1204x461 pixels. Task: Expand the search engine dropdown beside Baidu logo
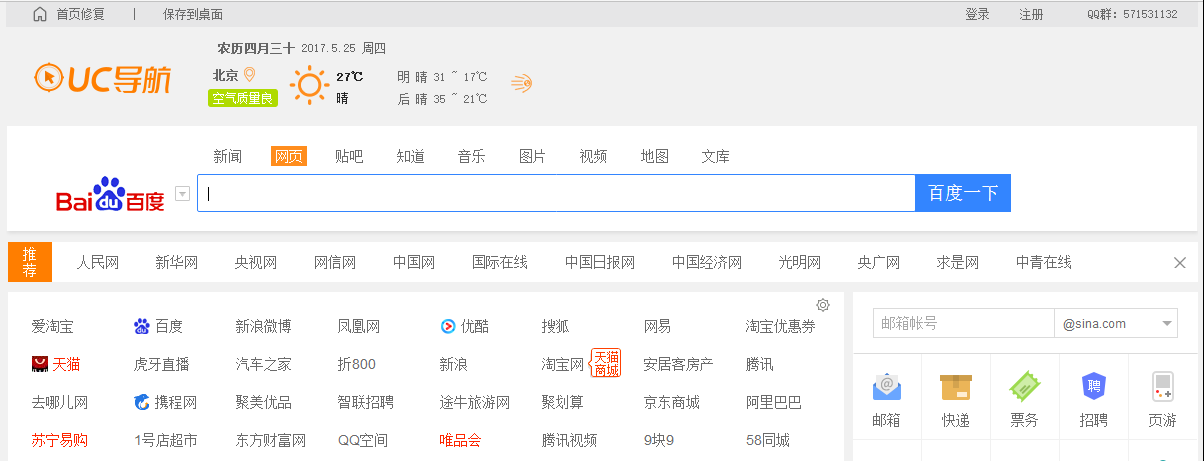(182, 194)
